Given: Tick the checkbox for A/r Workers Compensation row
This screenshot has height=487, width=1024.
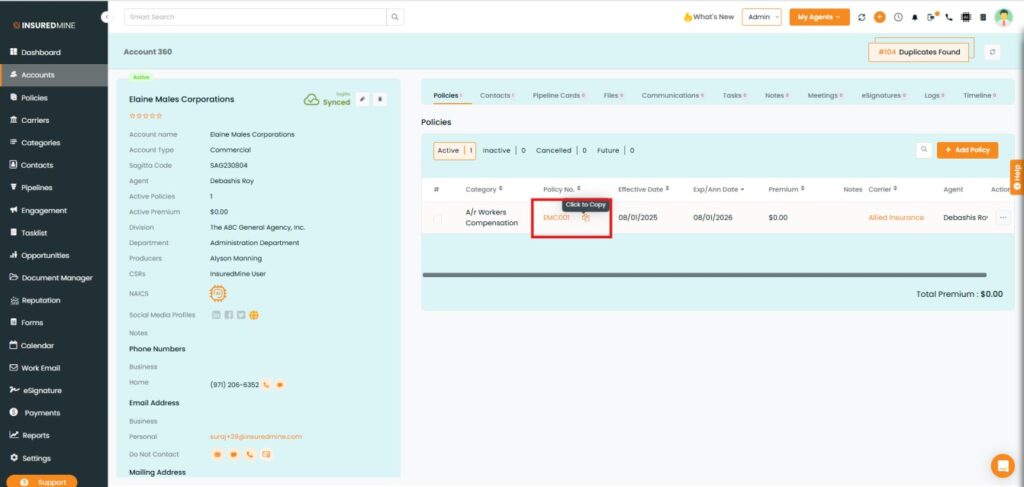Looking at the screenshot, I should click(437, 217).
